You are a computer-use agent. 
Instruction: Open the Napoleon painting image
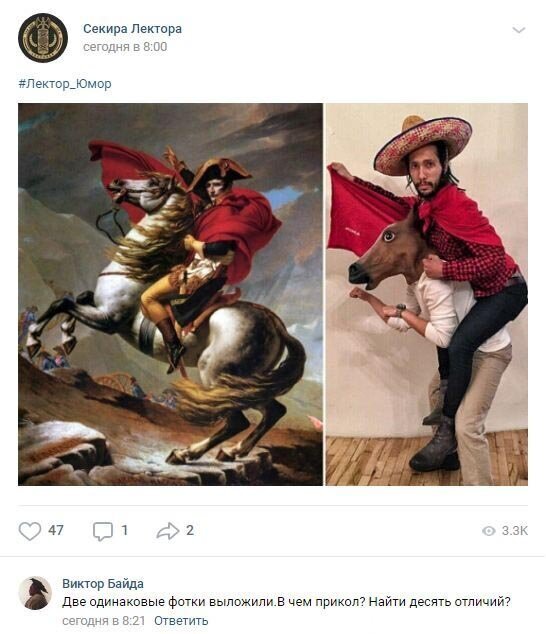coord(170,294)
